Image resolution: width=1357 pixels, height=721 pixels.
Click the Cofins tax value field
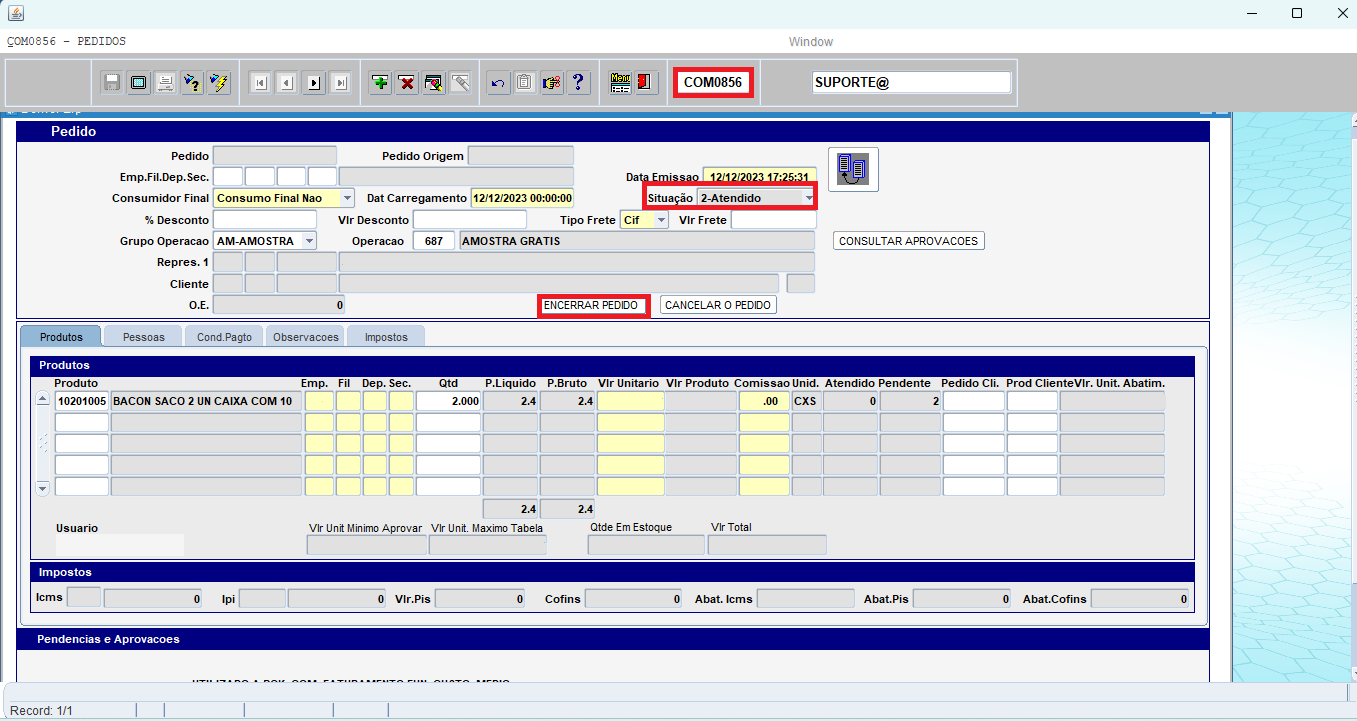[633, 599]
